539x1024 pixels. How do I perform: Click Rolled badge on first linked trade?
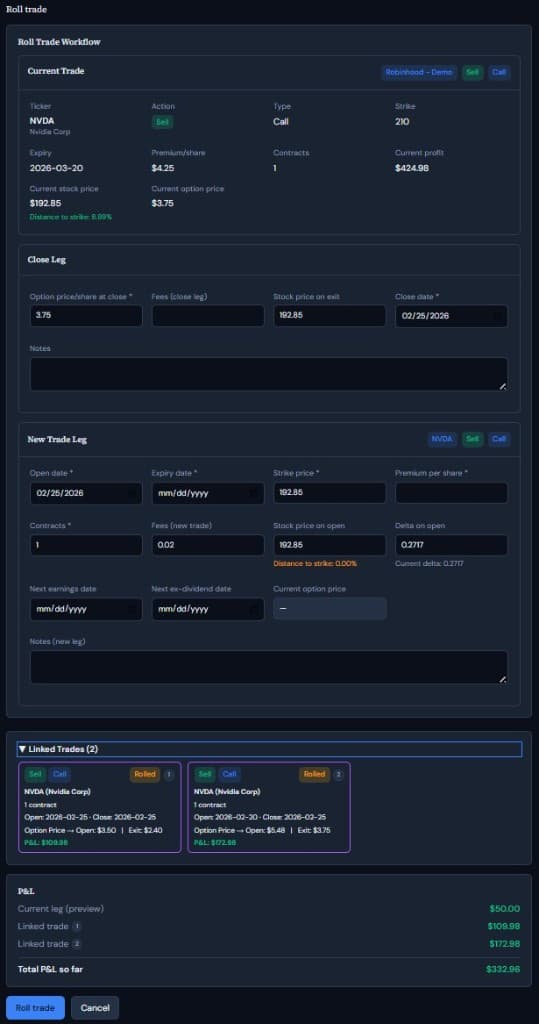[144, 775]
